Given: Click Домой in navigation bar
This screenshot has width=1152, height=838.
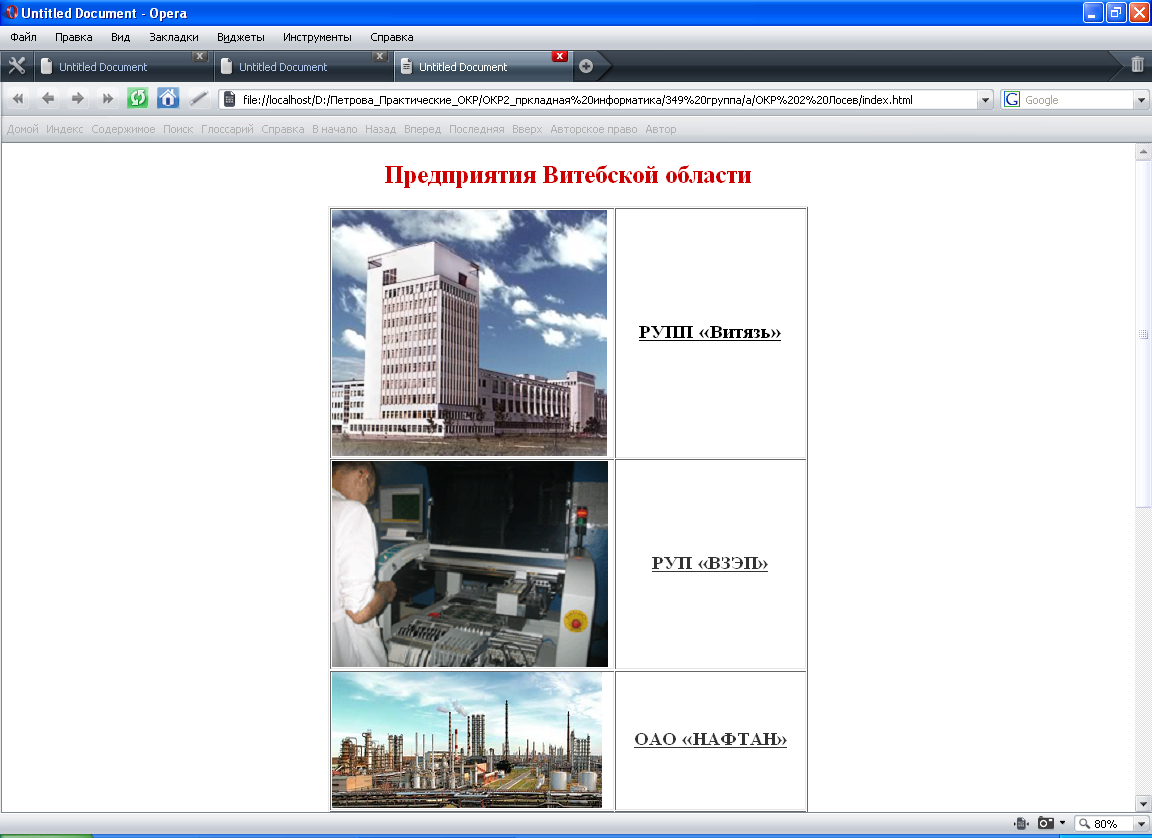Looking at the screenshot, I should point(23,129).
